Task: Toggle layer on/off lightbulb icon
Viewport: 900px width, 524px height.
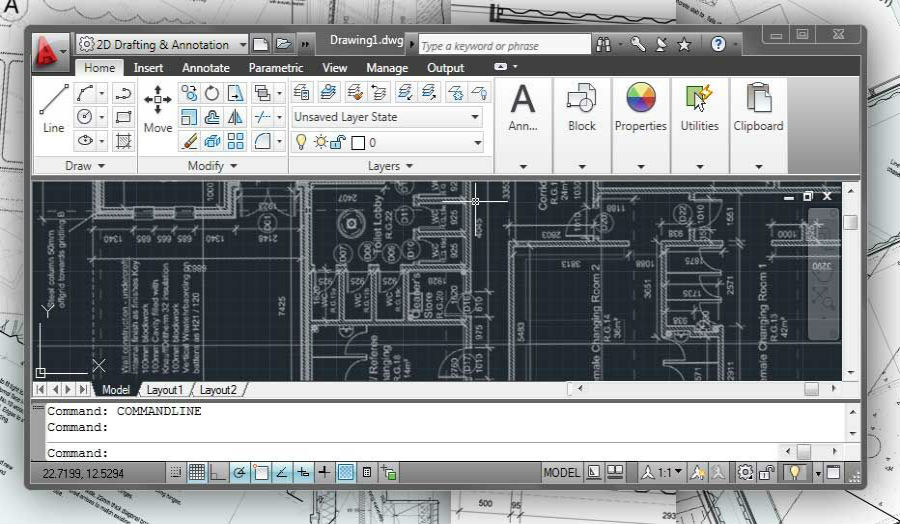Action: tap(301, 142)
